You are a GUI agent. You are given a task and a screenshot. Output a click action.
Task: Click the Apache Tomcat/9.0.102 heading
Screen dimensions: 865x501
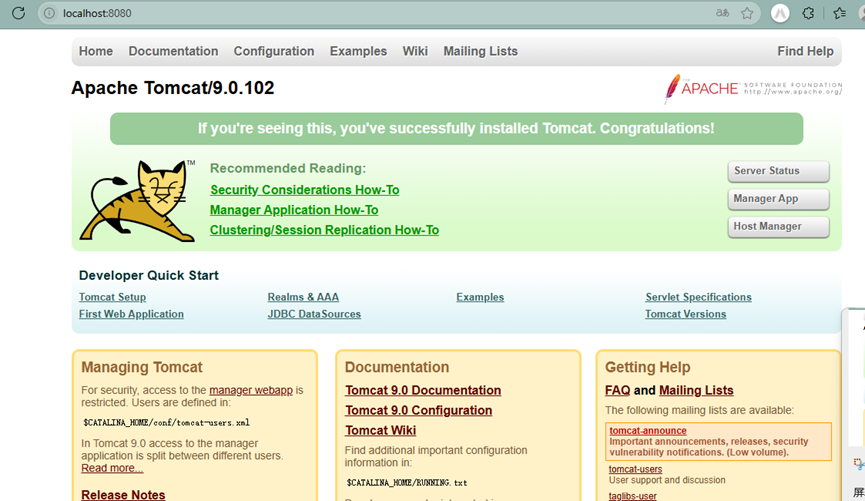pos(173,88)
